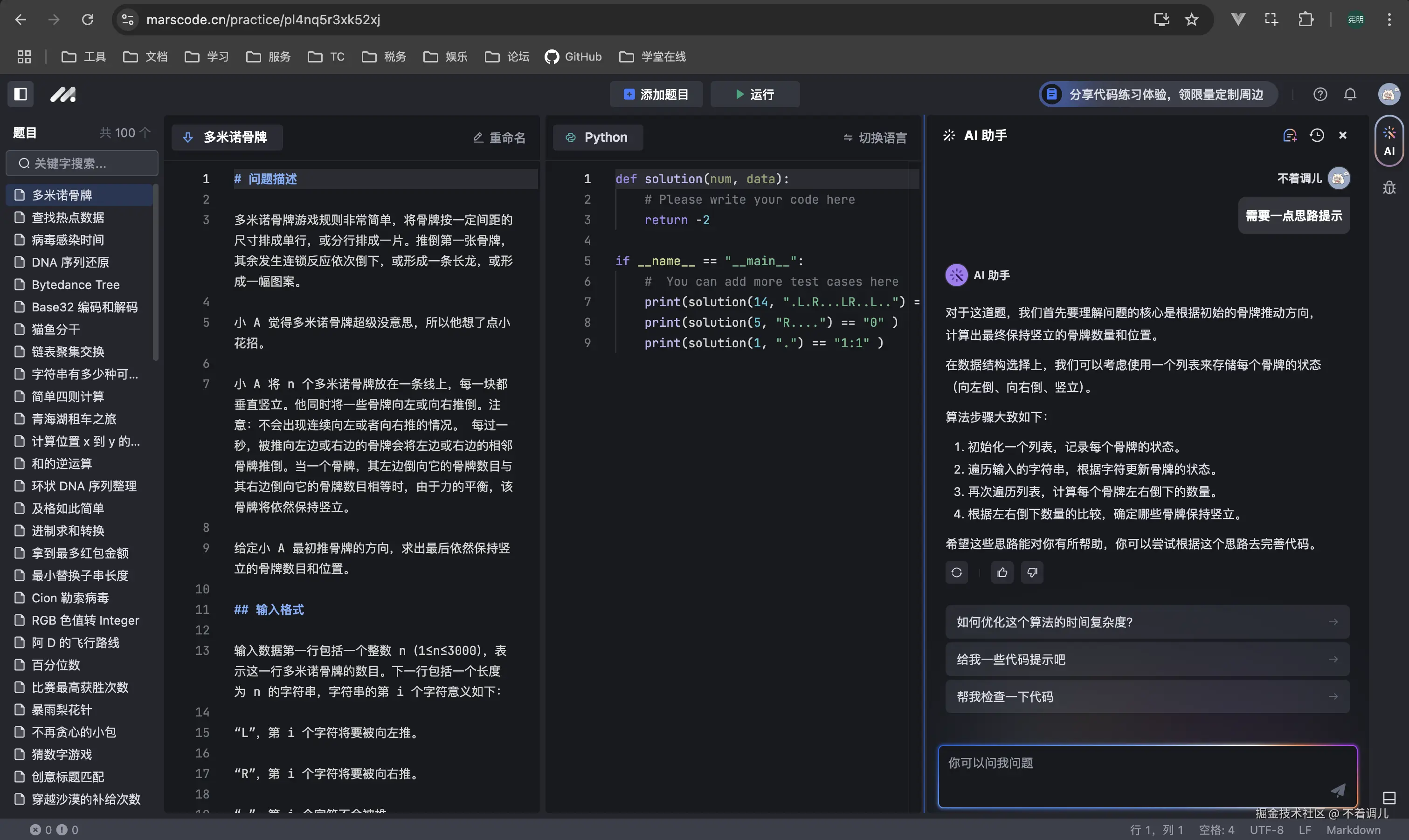Click the 添加题目 button
The image size is (1409, 840).
(656, 94)
